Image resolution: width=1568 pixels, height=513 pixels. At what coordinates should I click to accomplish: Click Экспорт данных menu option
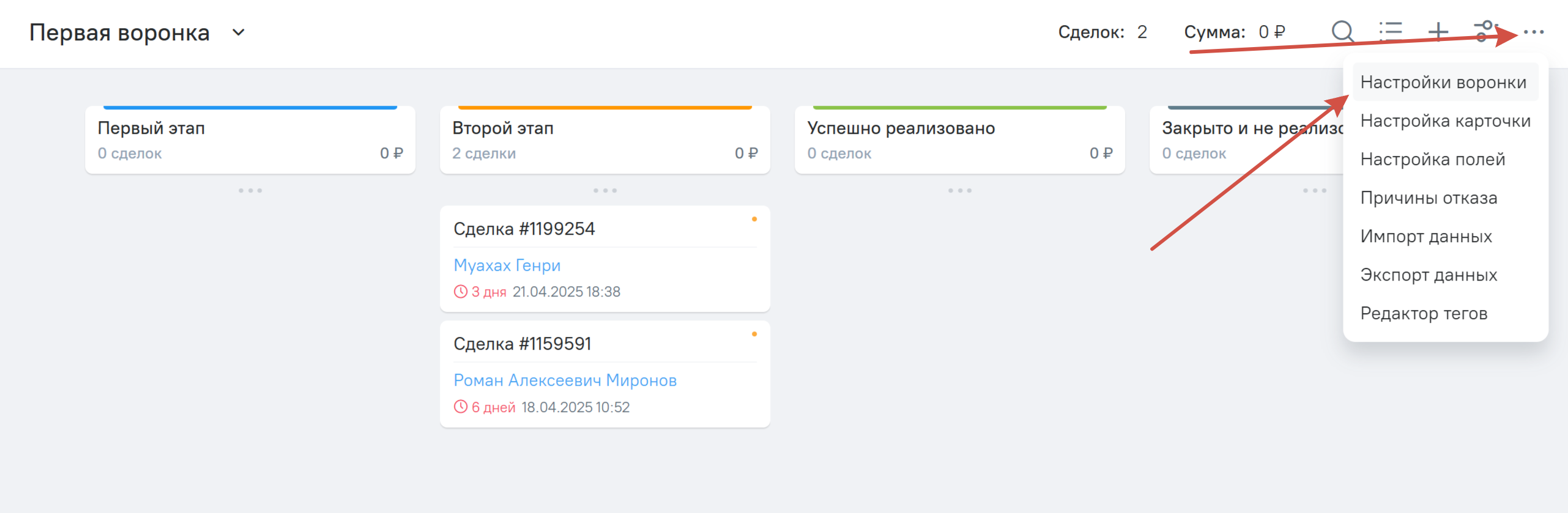(x=1429, y=275)
